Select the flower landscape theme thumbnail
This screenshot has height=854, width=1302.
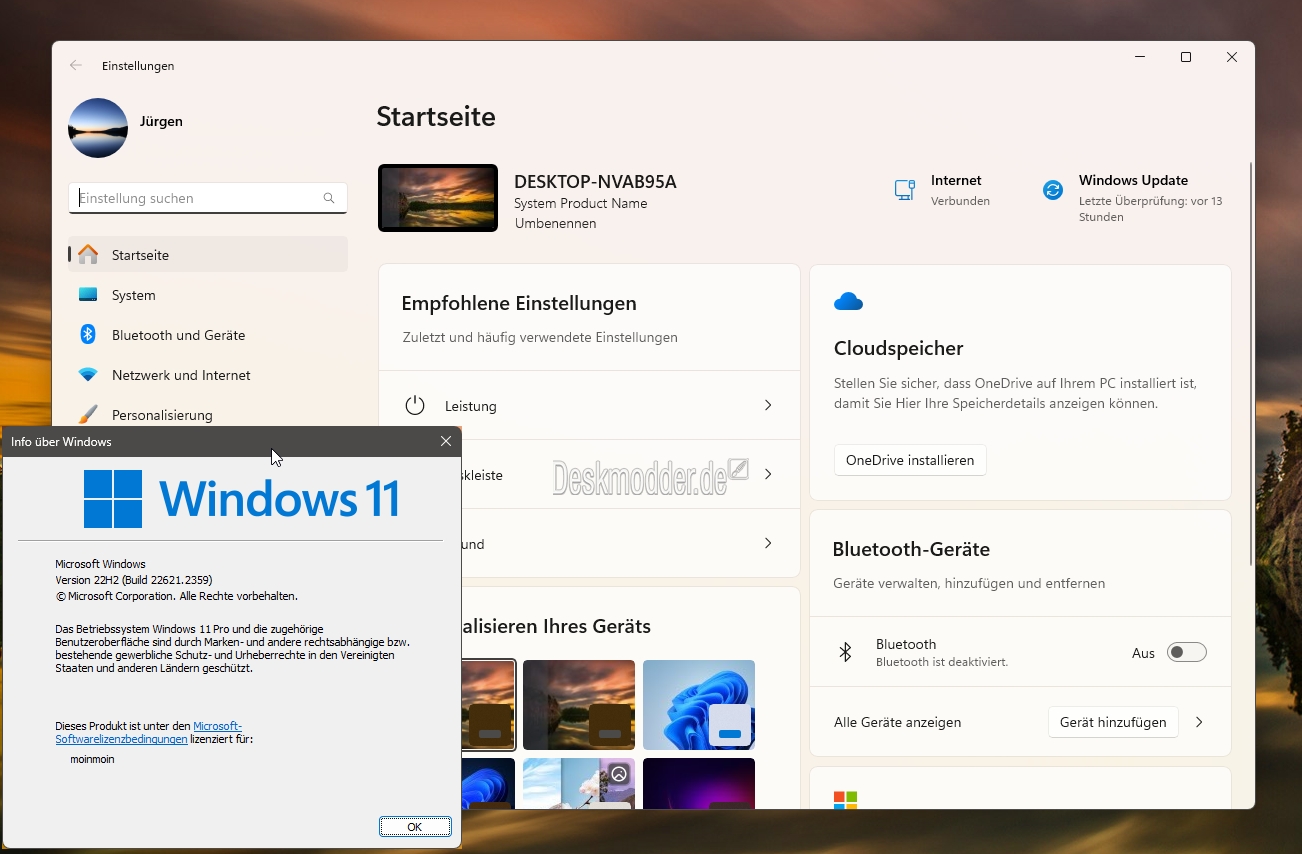(x=579, y=783)
